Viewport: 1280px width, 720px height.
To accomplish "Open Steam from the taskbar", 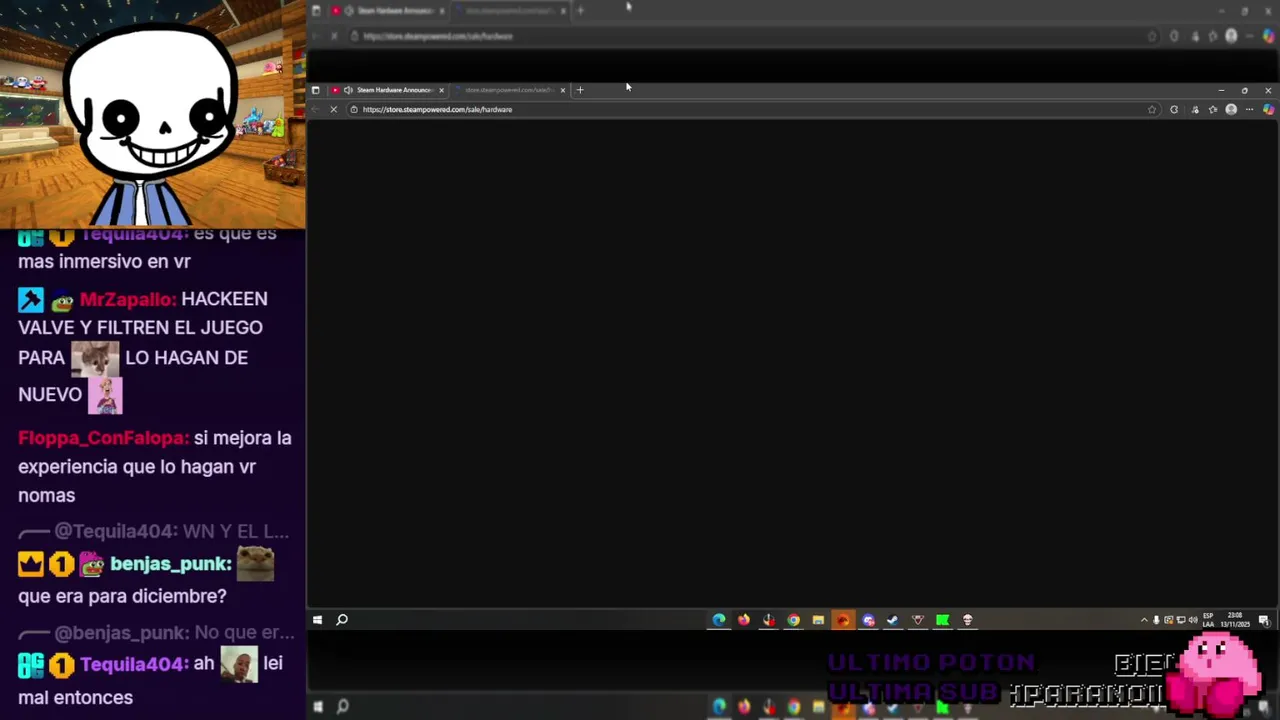I will (x=892, y=620).
